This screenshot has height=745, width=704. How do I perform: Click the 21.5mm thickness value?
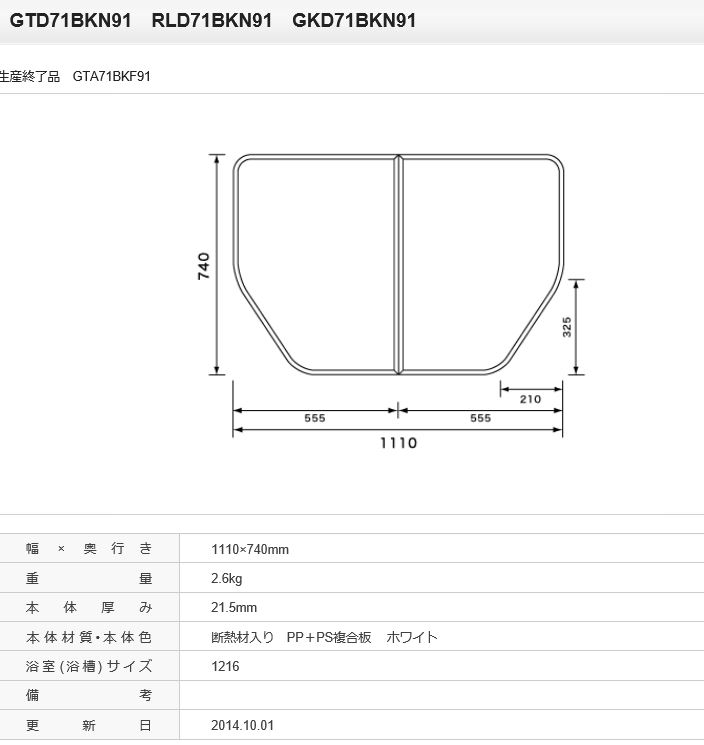234,607
